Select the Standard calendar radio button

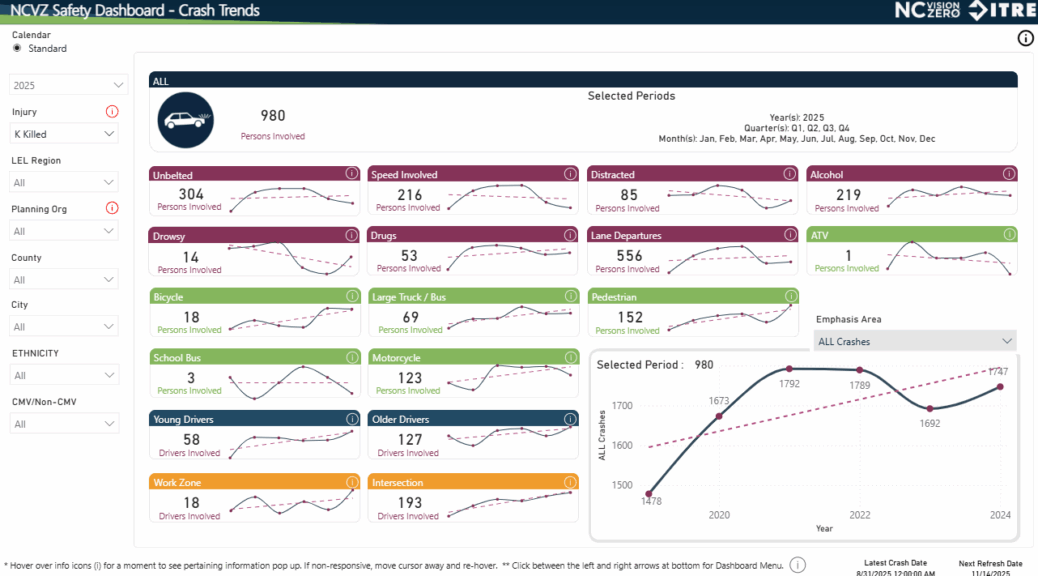[17, 48]
